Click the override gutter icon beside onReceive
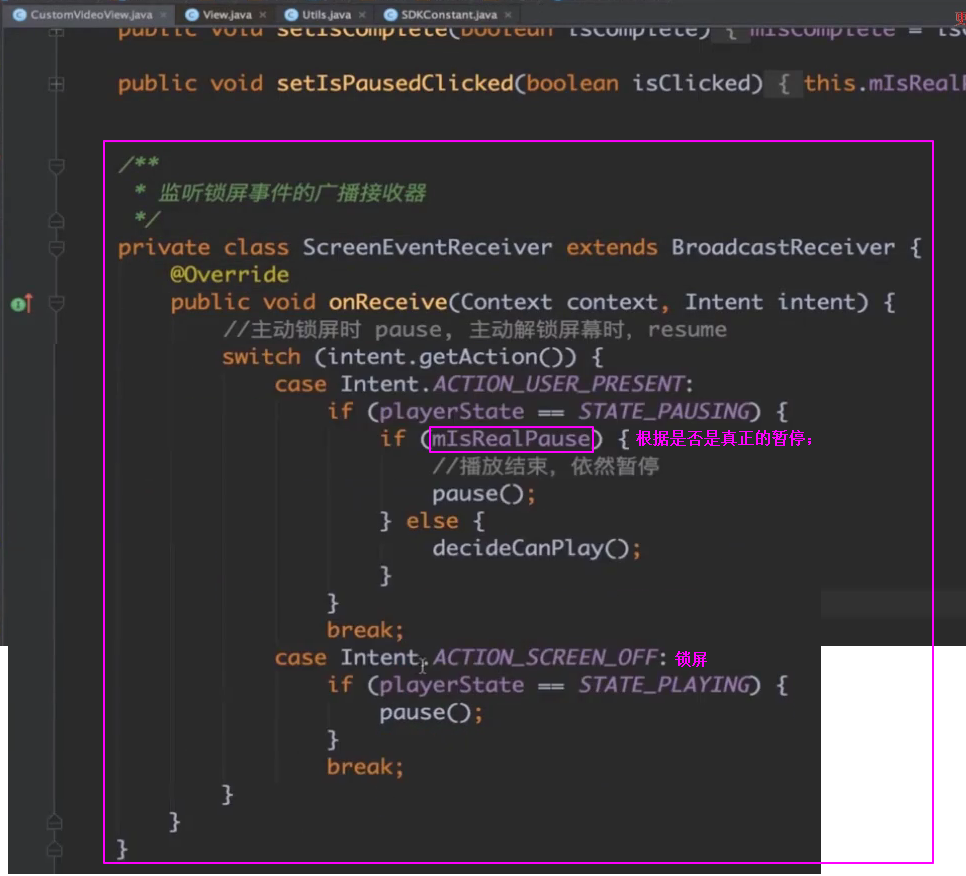The image size is (966, 876). 19,303
